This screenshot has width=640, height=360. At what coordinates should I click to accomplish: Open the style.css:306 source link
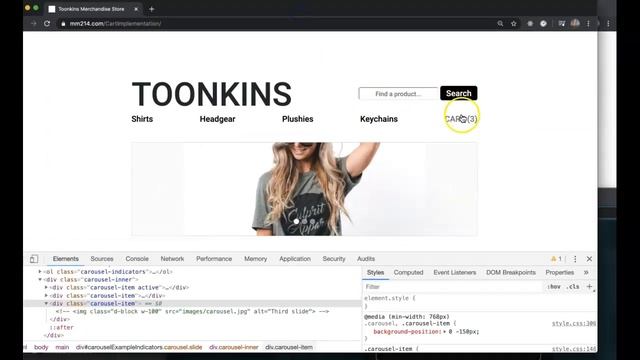pyautogui.click(x=573, y=324)
